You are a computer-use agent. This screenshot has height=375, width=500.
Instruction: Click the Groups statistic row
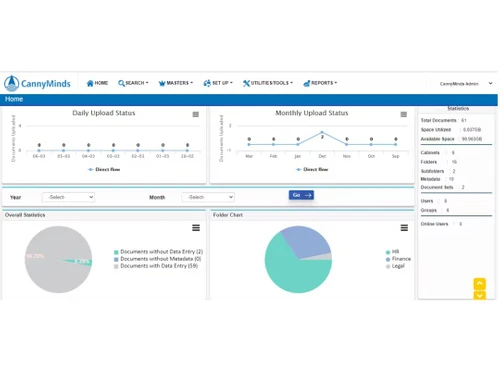click(435, 210)
